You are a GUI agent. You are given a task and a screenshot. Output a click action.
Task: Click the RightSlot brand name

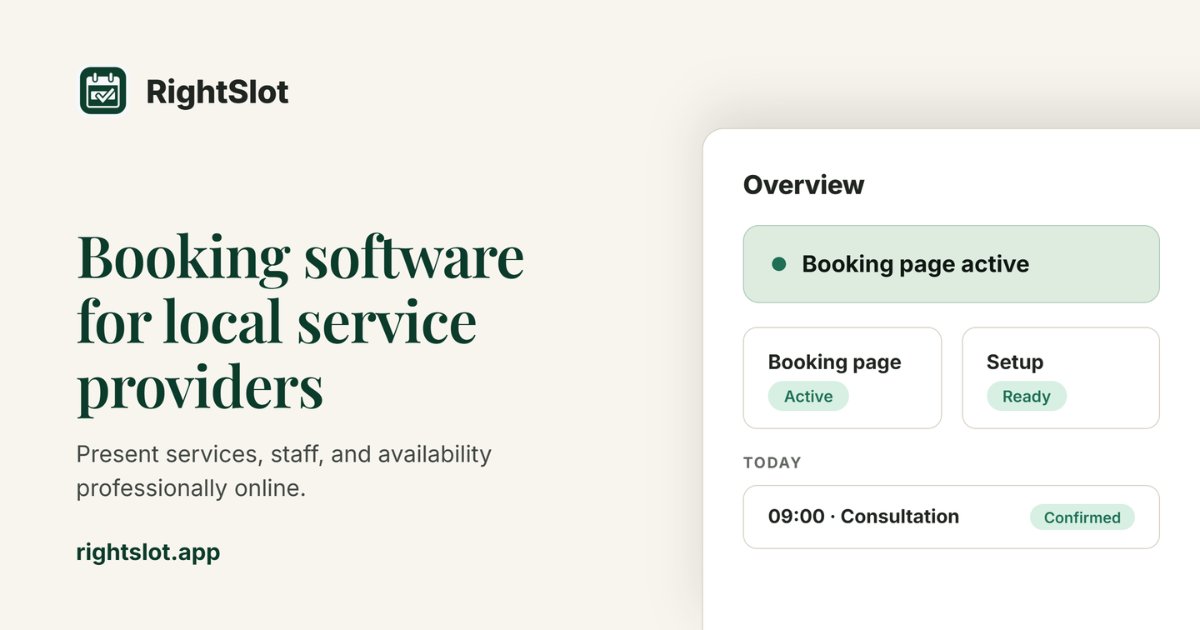pos(217,92)
